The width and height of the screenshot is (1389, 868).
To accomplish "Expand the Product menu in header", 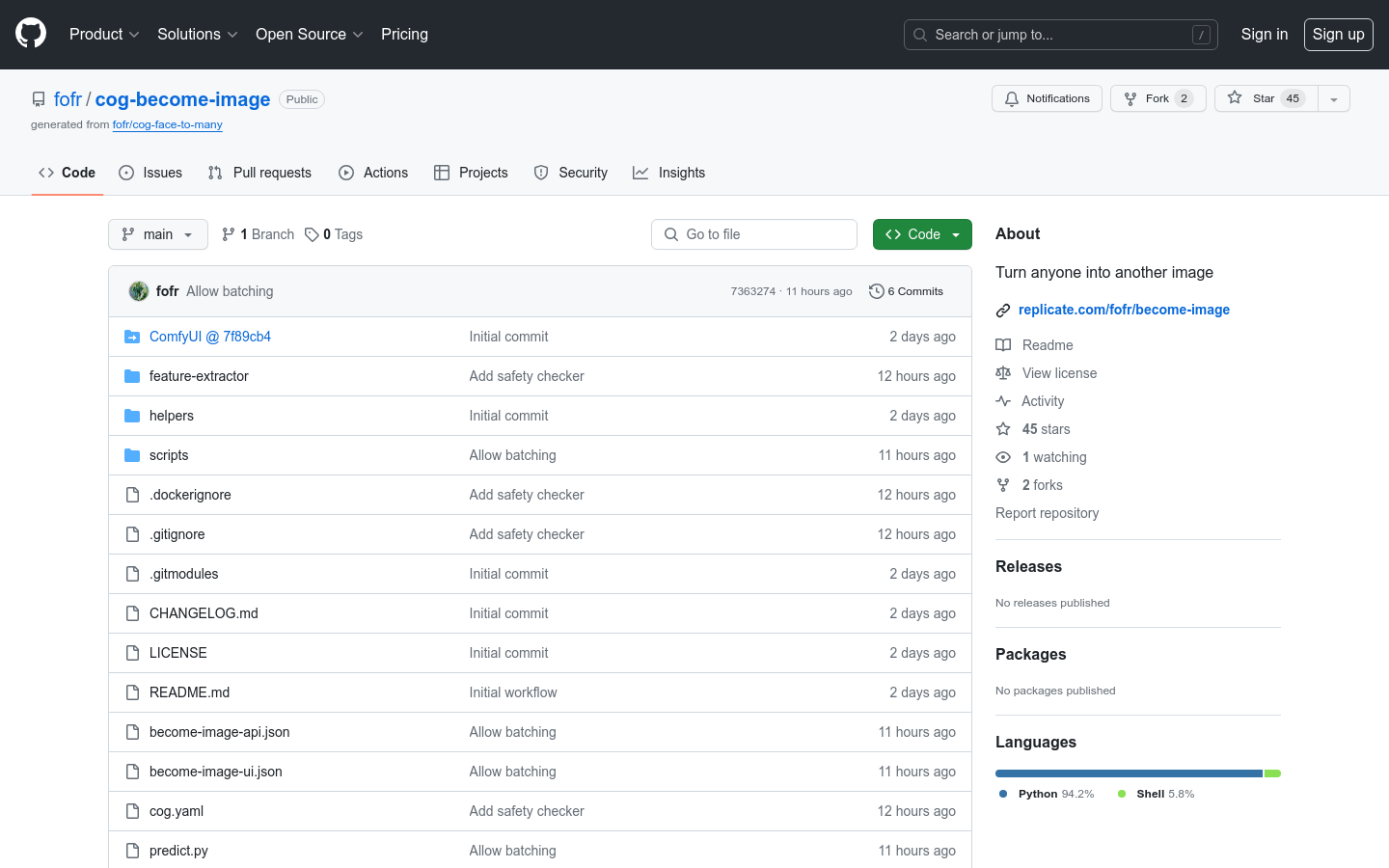I will (104, 34).
